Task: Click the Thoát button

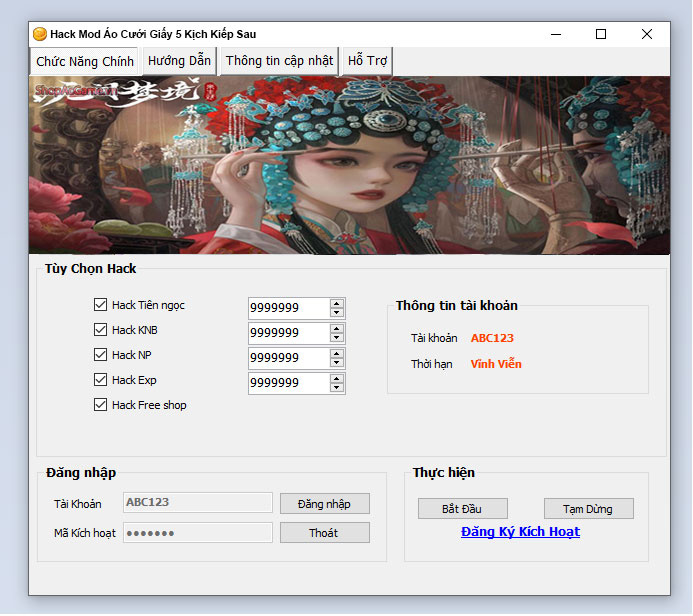Action: (325, 533)
